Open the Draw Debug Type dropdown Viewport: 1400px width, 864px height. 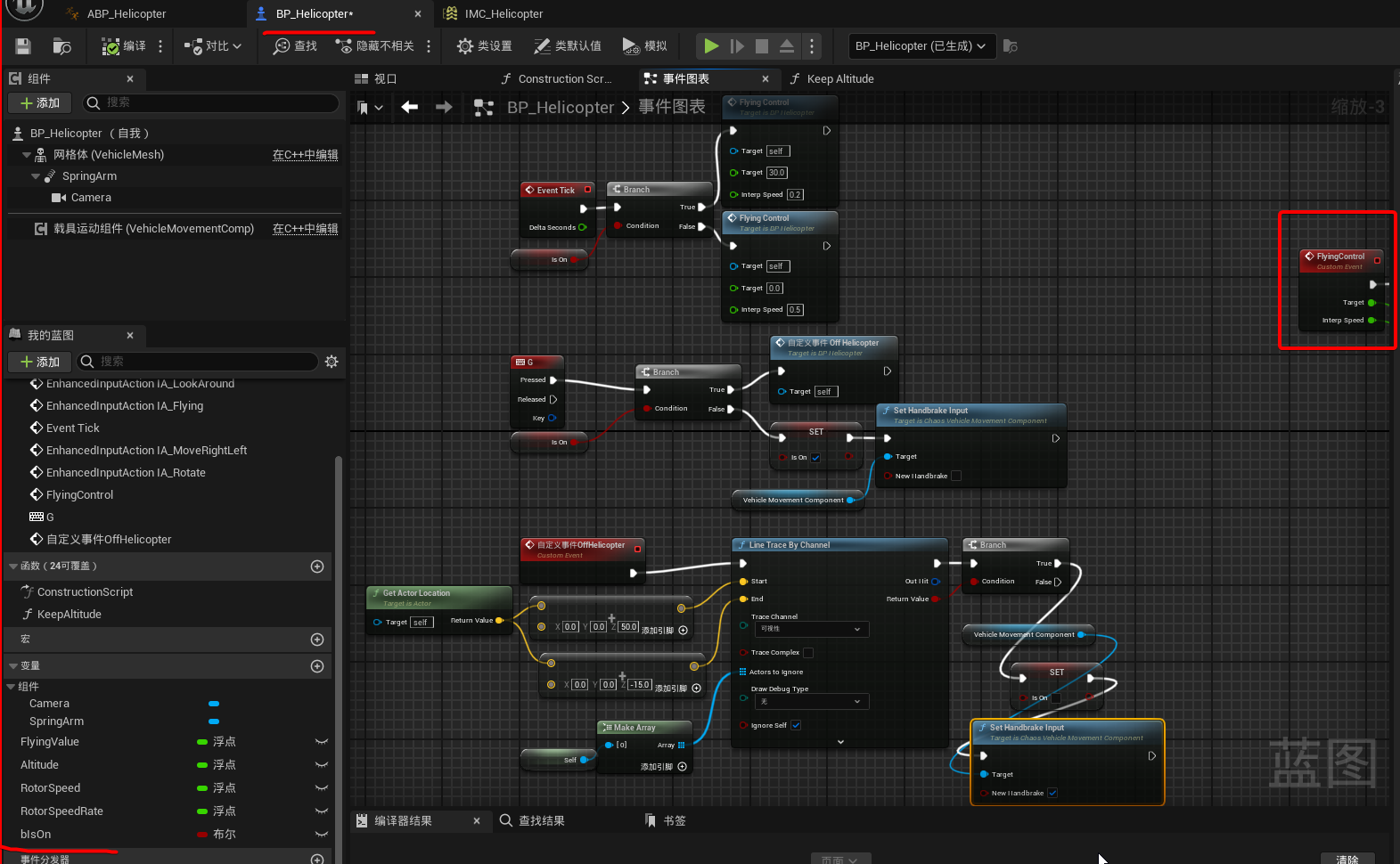coord(812,702)
